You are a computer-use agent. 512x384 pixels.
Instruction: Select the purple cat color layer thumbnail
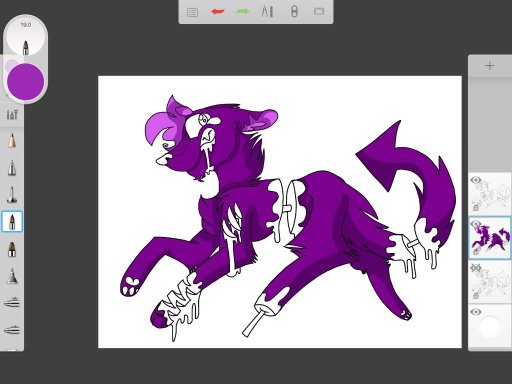coord(490,238)
